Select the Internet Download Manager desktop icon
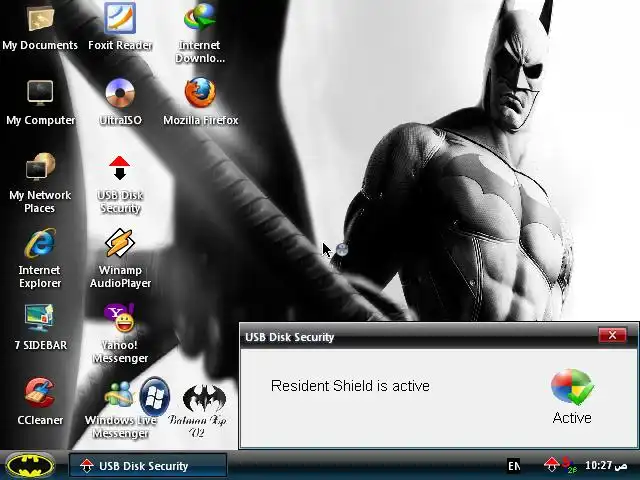Image resolution: width=640 pixels, height=480 pixels. pos(200,33)
